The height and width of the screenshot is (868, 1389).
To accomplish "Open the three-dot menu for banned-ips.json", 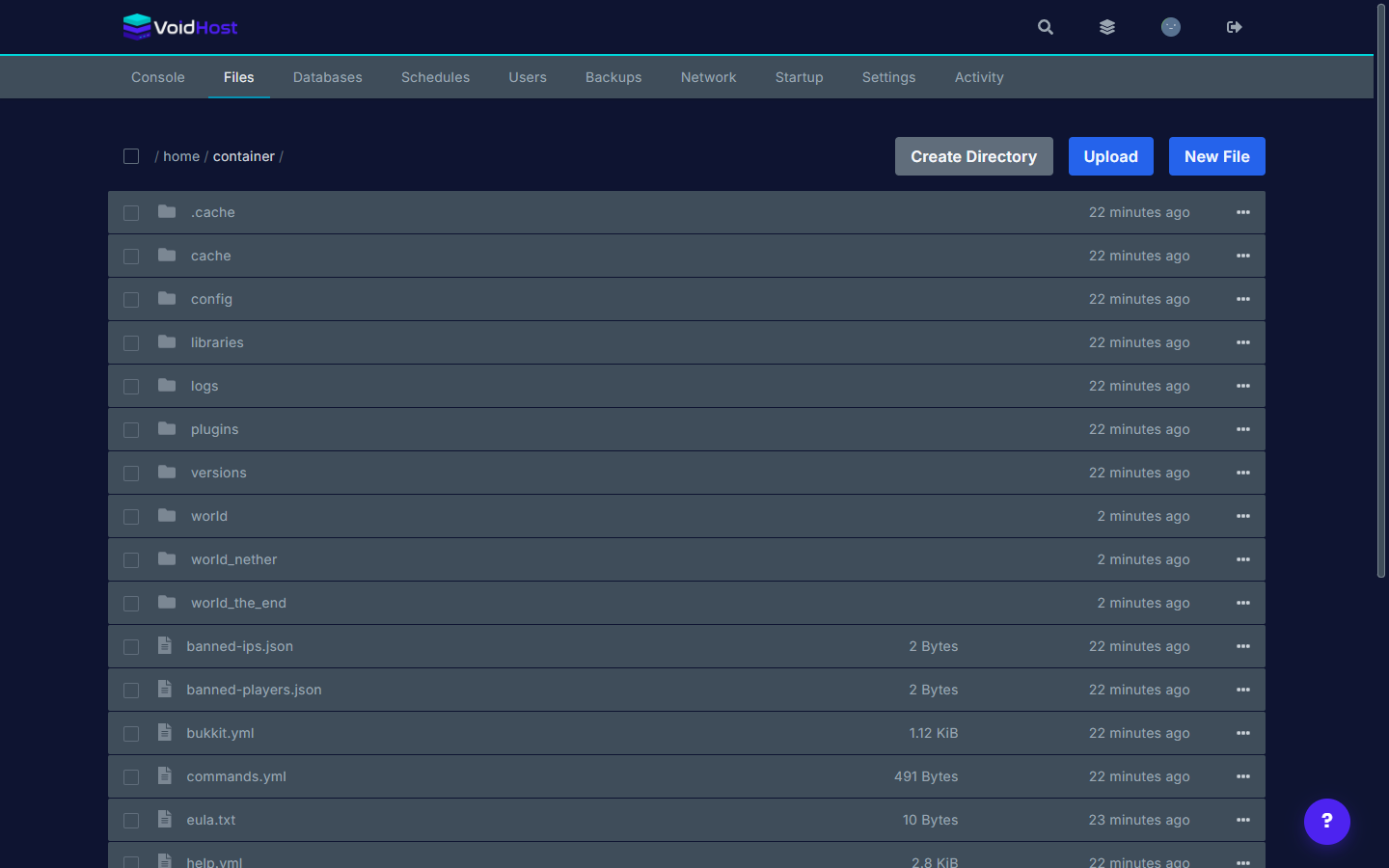I will click(x=1243, y=646).
